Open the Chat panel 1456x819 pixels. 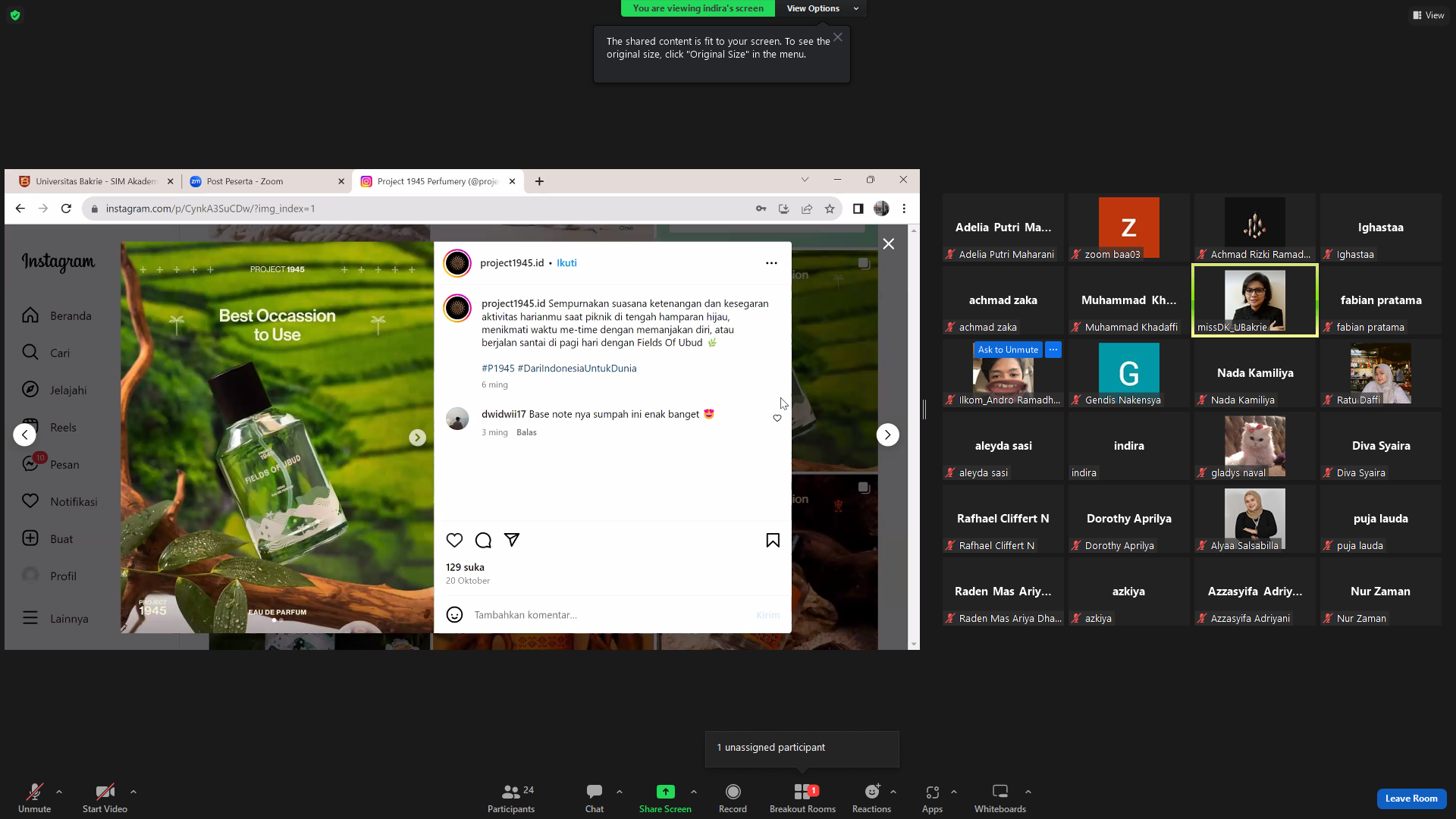[595, 798]
